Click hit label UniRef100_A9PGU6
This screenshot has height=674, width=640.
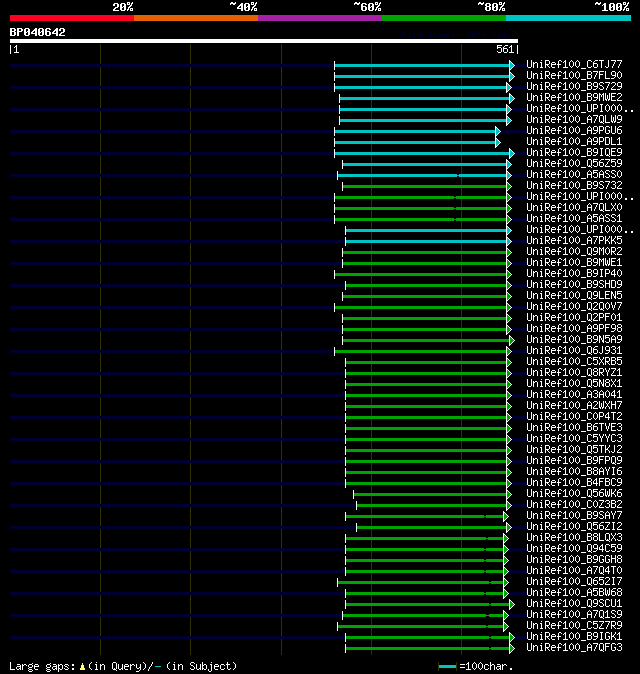[574, 130]
